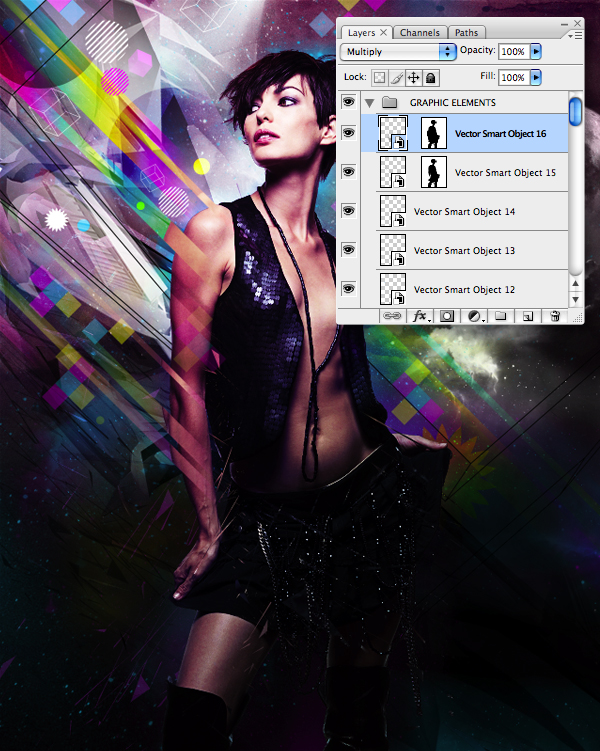
Task: Select Vector Smart Object 15 layer thumbnail
Action: click(x=393, y=172)
